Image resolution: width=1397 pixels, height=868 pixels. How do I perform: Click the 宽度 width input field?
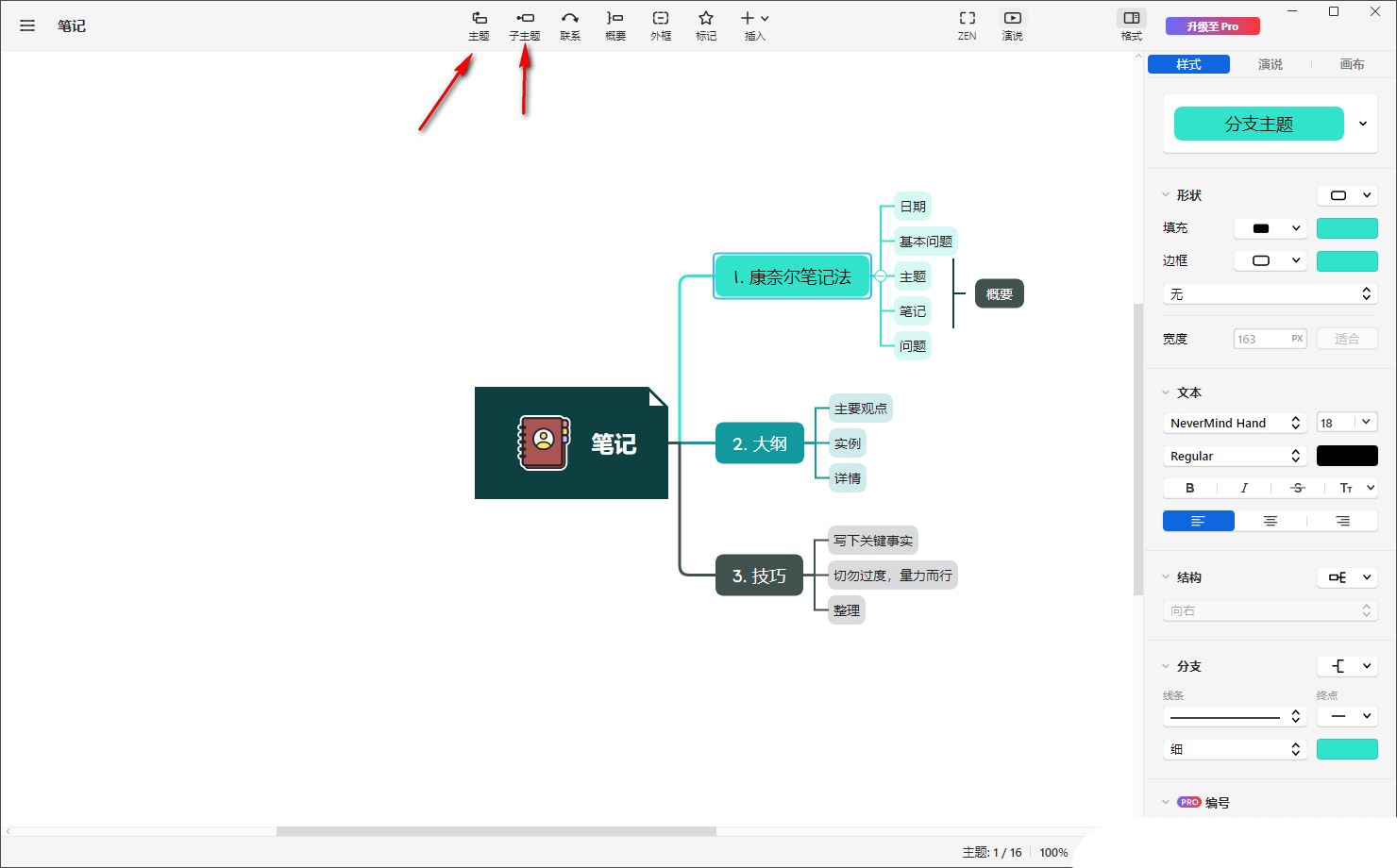coord(1270,339)
